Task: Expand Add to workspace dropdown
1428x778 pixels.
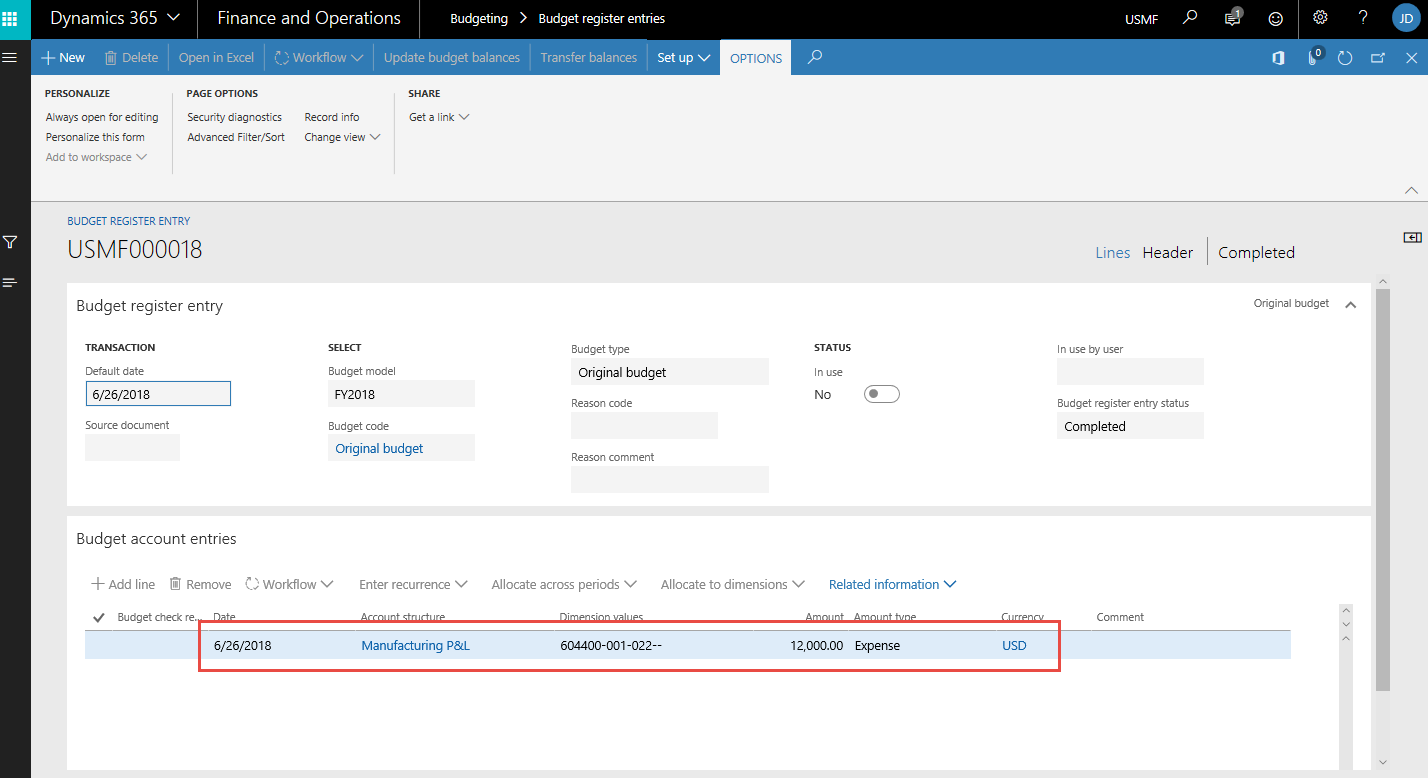Action: point(96,157)
